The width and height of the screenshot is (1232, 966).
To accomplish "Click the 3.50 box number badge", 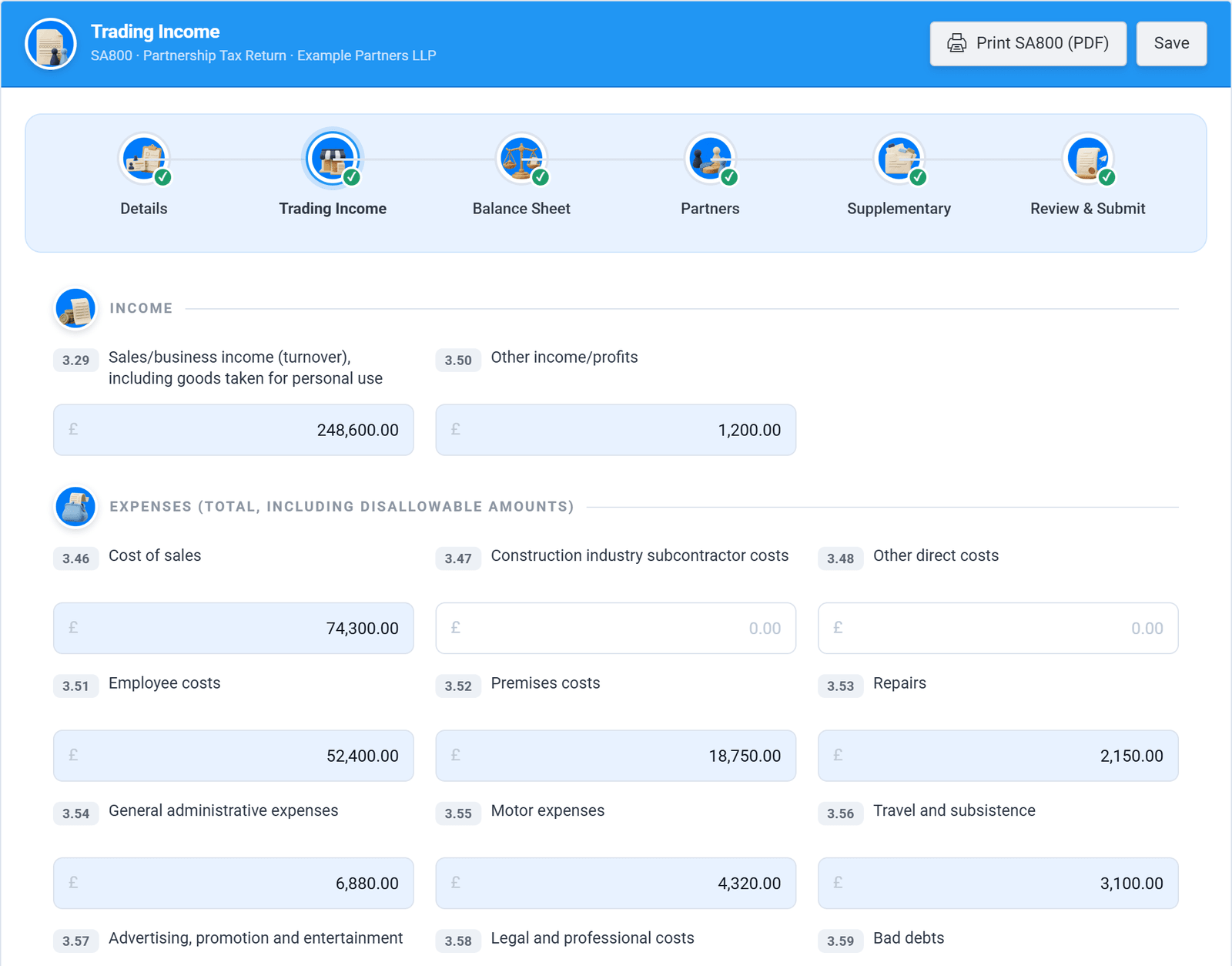I will pyautogui.click(x=458, y=360).
